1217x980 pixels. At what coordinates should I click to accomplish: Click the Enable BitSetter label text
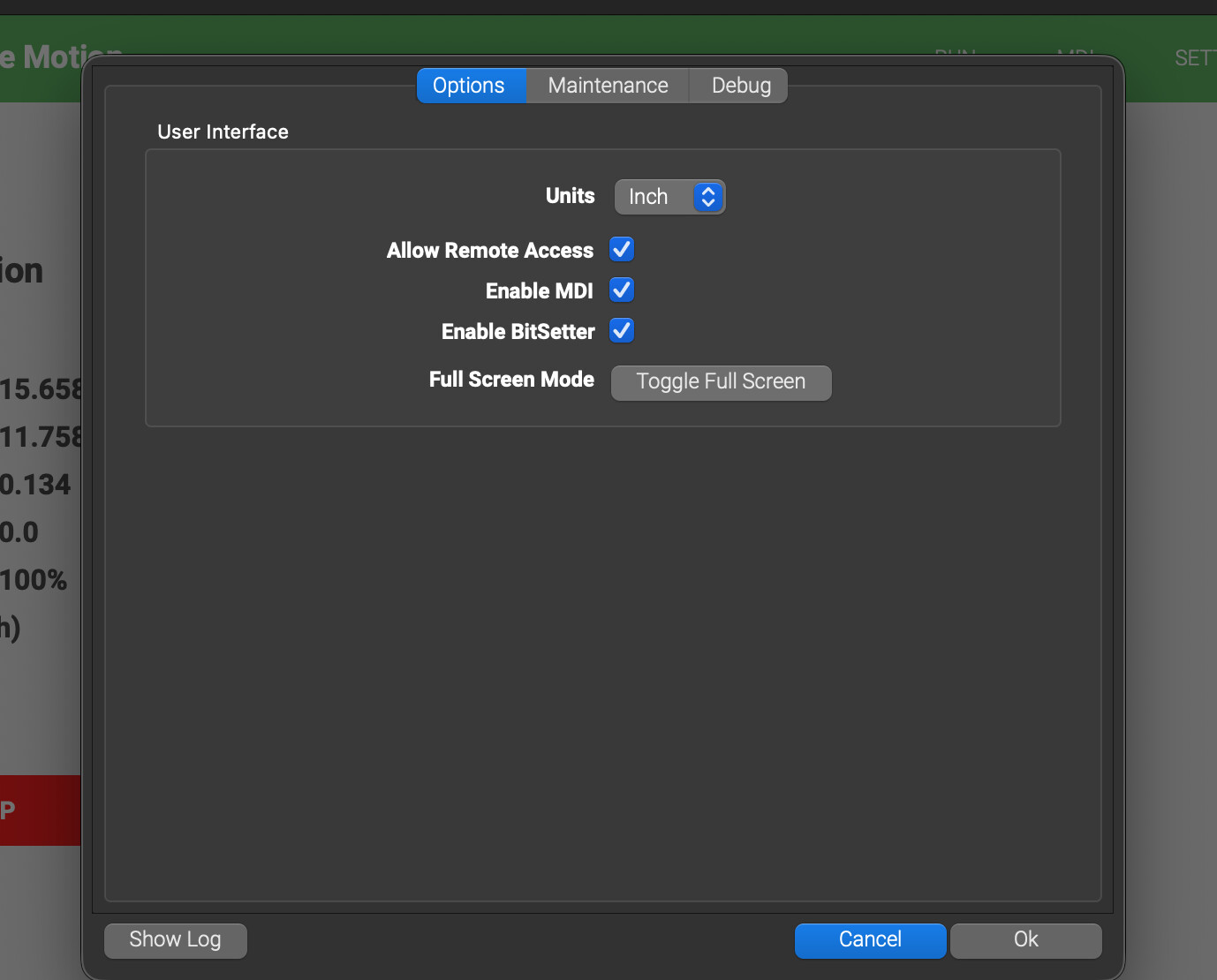[518, 332]
